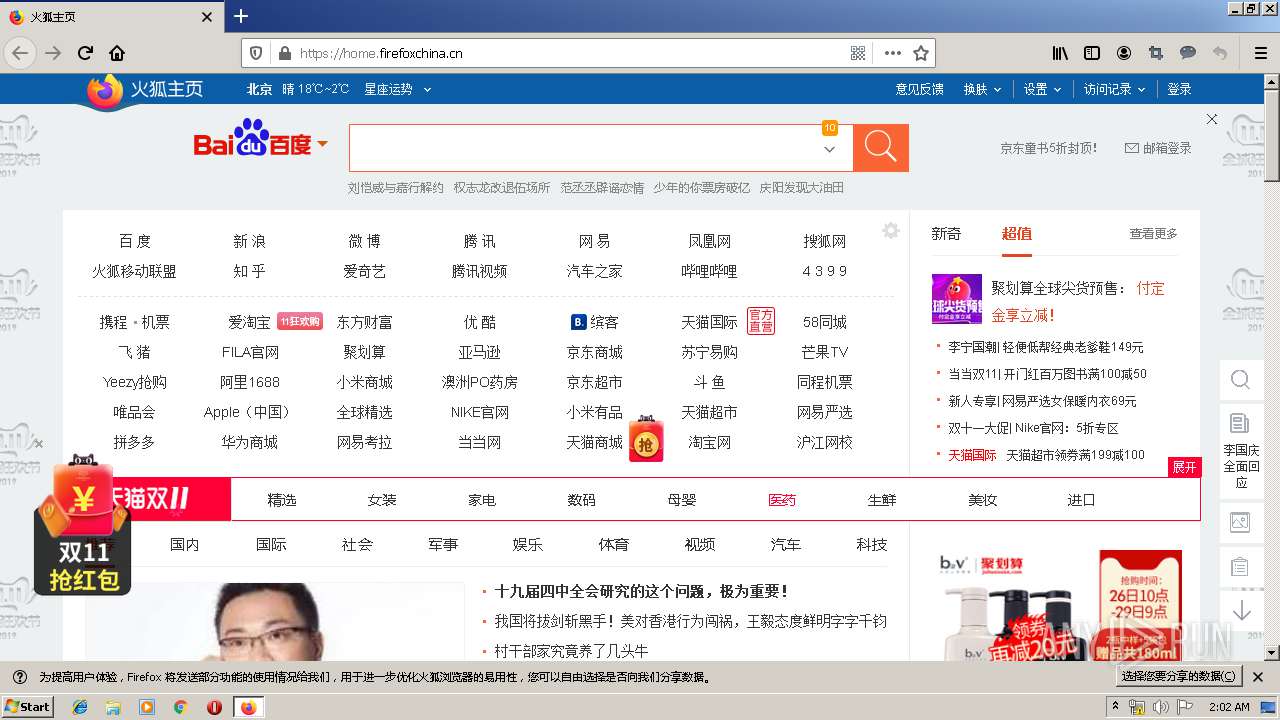
Task: Click the address bar URL field
Action: [570, 53]
